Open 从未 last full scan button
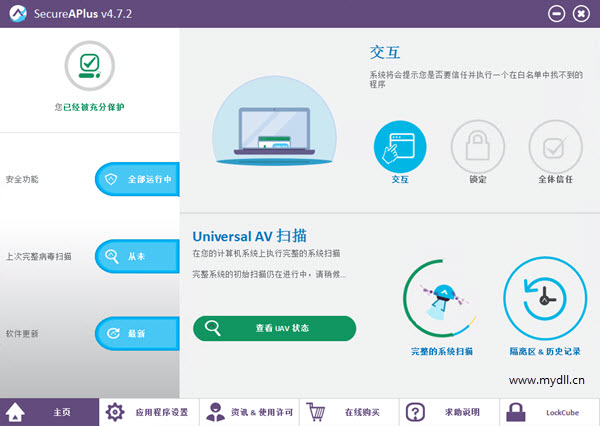This screenshot has width=600, height=426. coord(137,256)
